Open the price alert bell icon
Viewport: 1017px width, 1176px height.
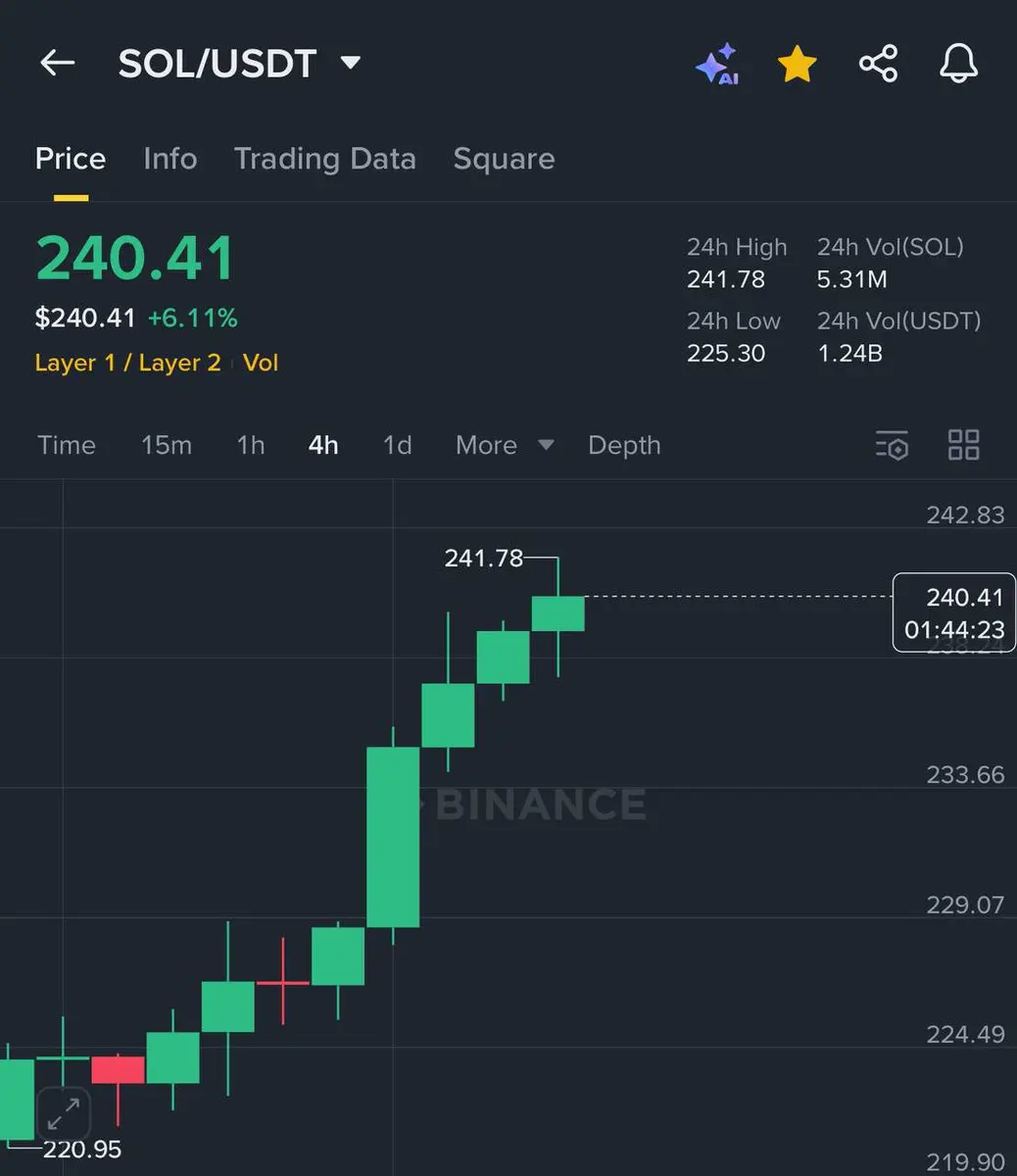(x=958, y=64)
